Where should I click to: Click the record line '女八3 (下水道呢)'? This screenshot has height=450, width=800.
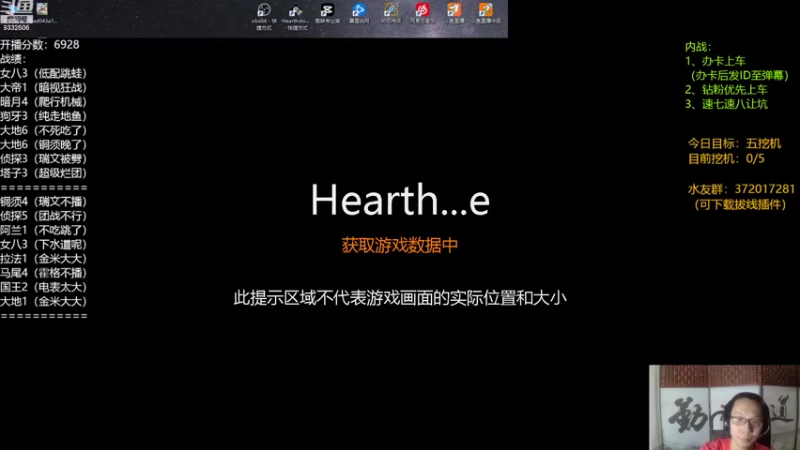pos(43,245)
